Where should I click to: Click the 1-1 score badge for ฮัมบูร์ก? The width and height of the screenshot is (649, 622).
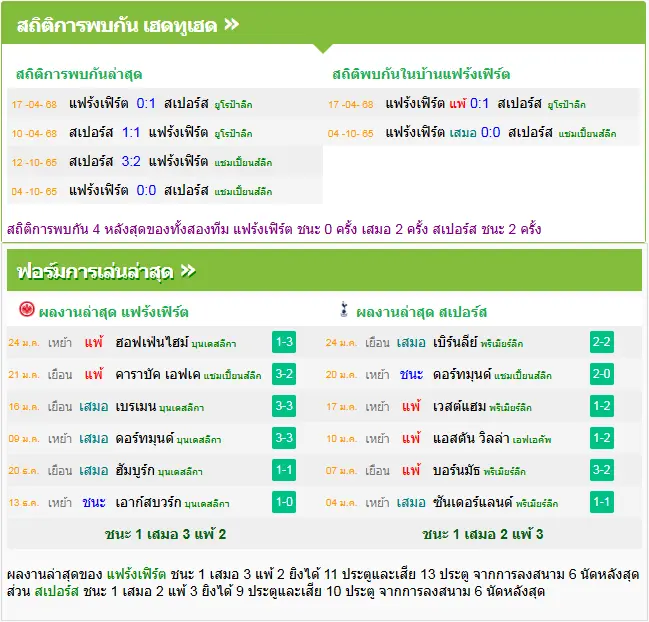pos(284,470)
